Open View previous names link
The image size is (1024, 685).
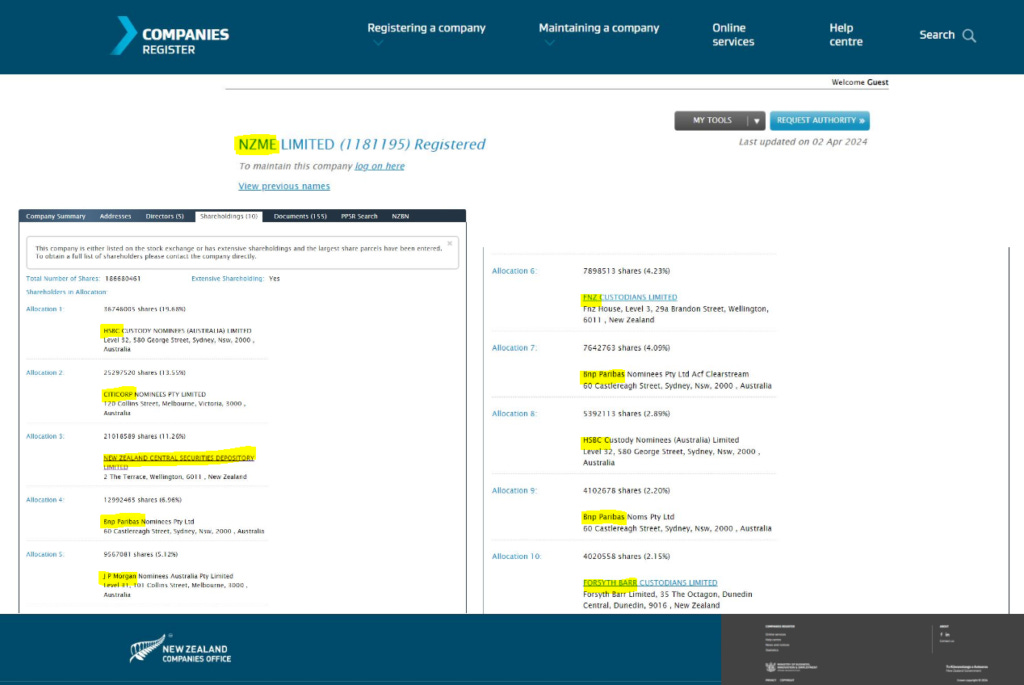point(284,186)
